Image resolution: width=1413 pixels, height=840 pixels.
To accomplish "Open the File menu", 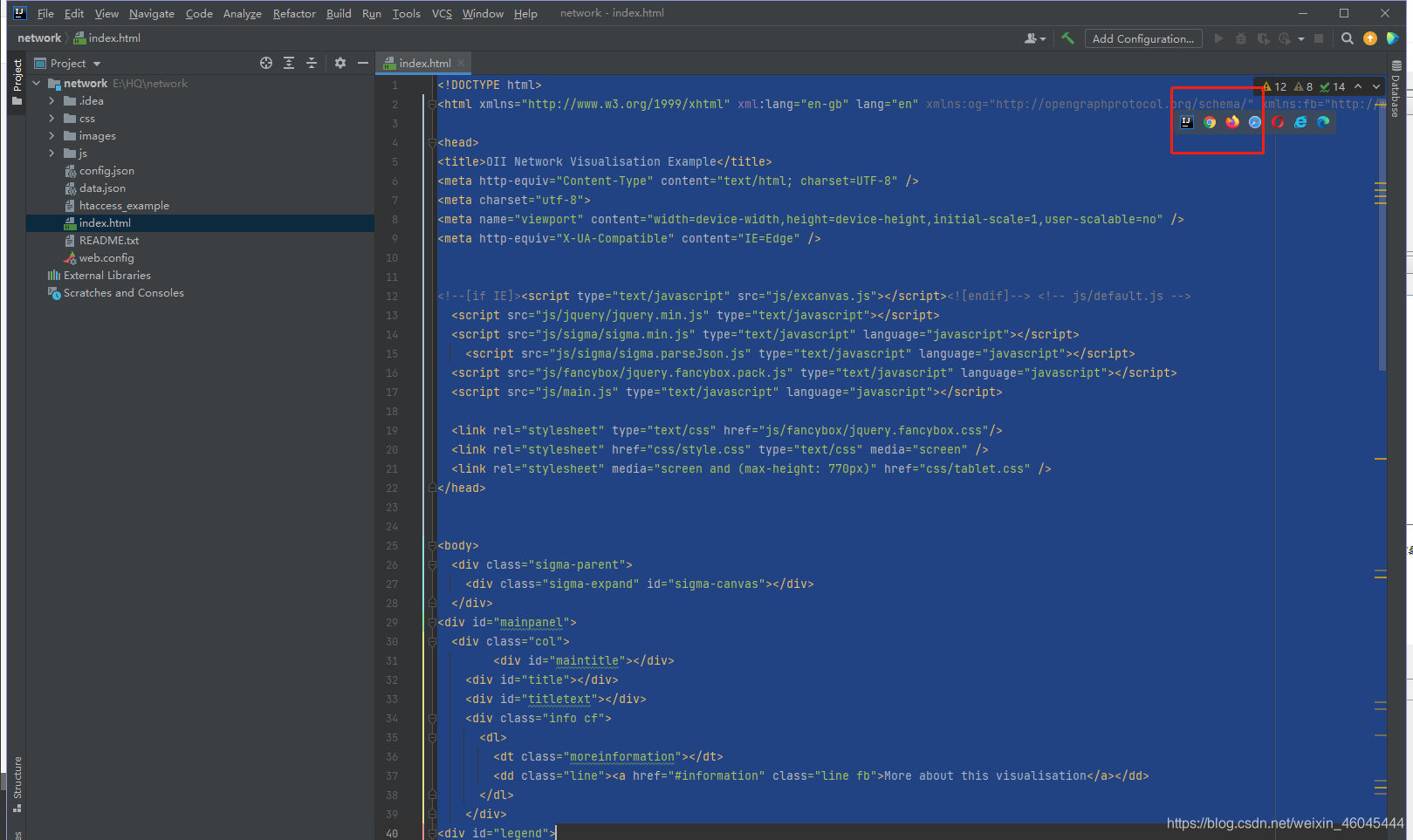I will (45, 13).
